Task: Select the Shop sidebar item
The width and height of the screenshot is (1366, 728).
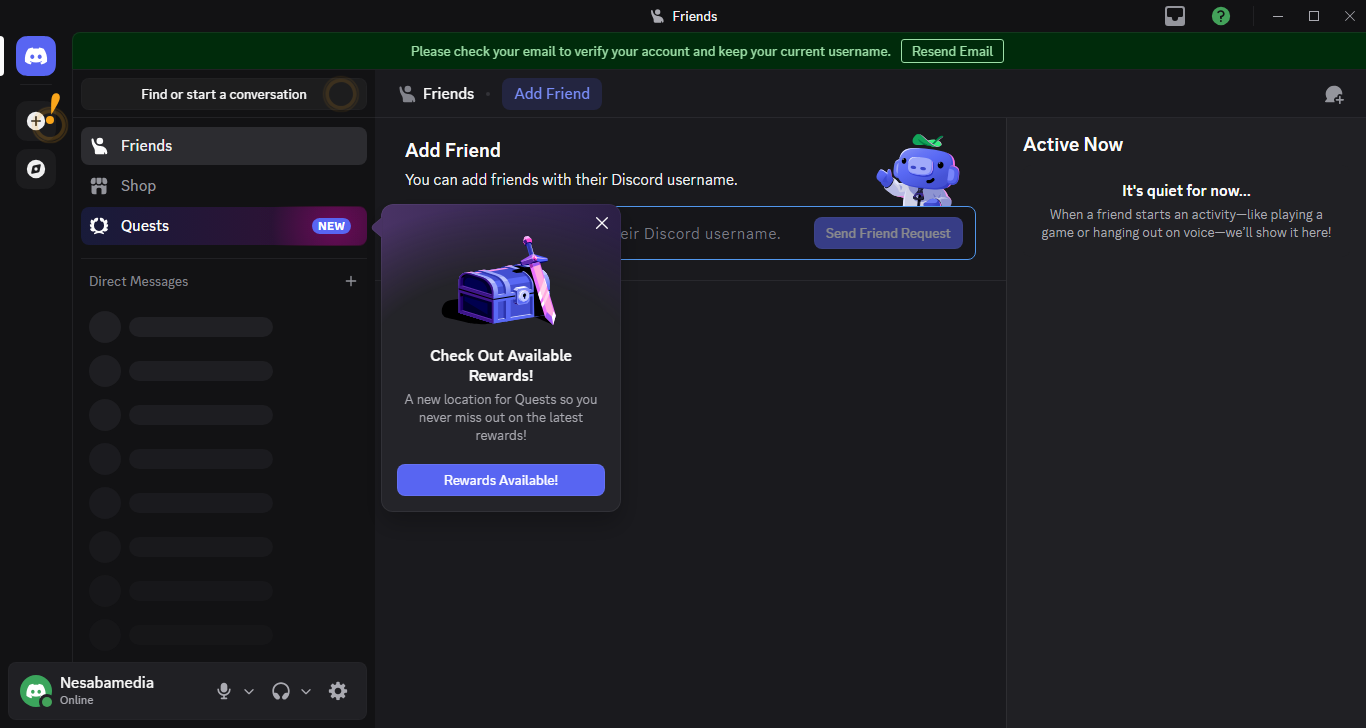Action: pos(138,186)
